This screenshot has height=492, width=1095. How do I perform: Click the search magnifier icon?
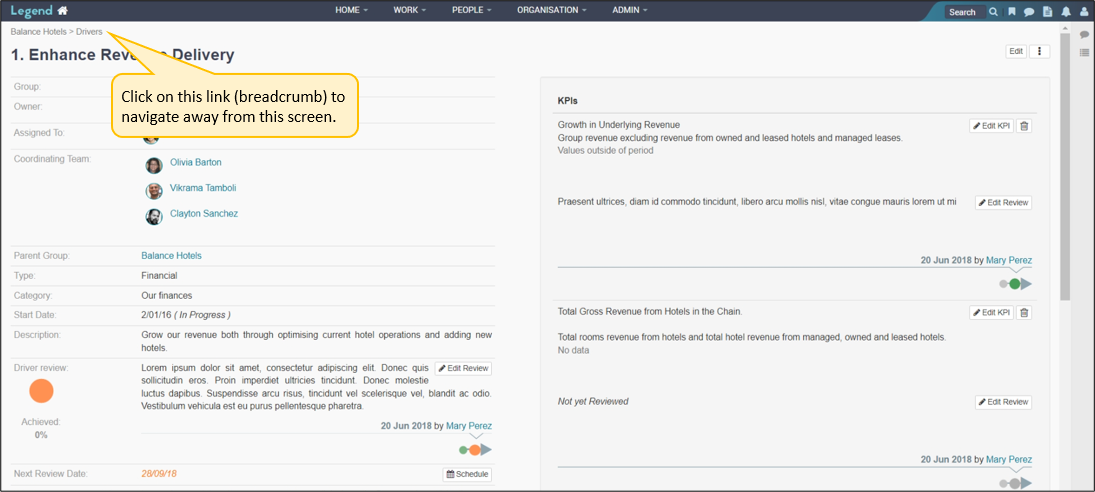993,12
